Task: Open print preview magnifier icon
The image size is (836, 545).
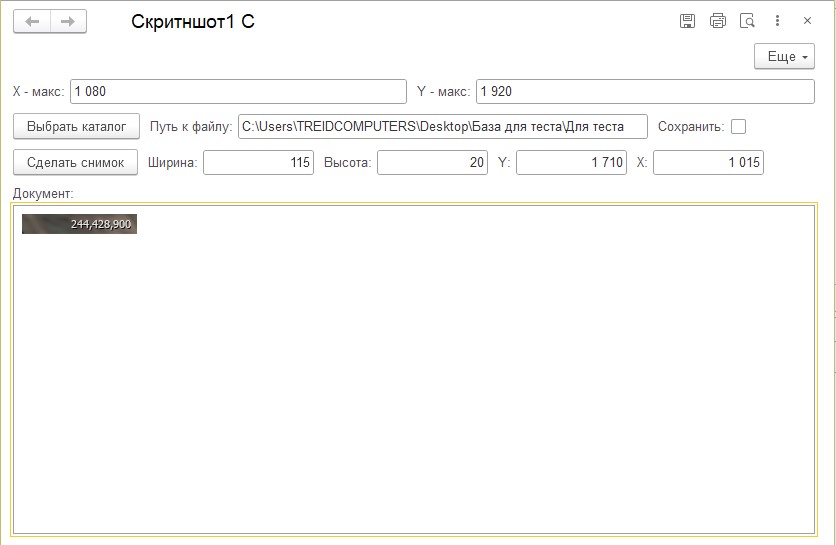Action: (x=747, y=21)
